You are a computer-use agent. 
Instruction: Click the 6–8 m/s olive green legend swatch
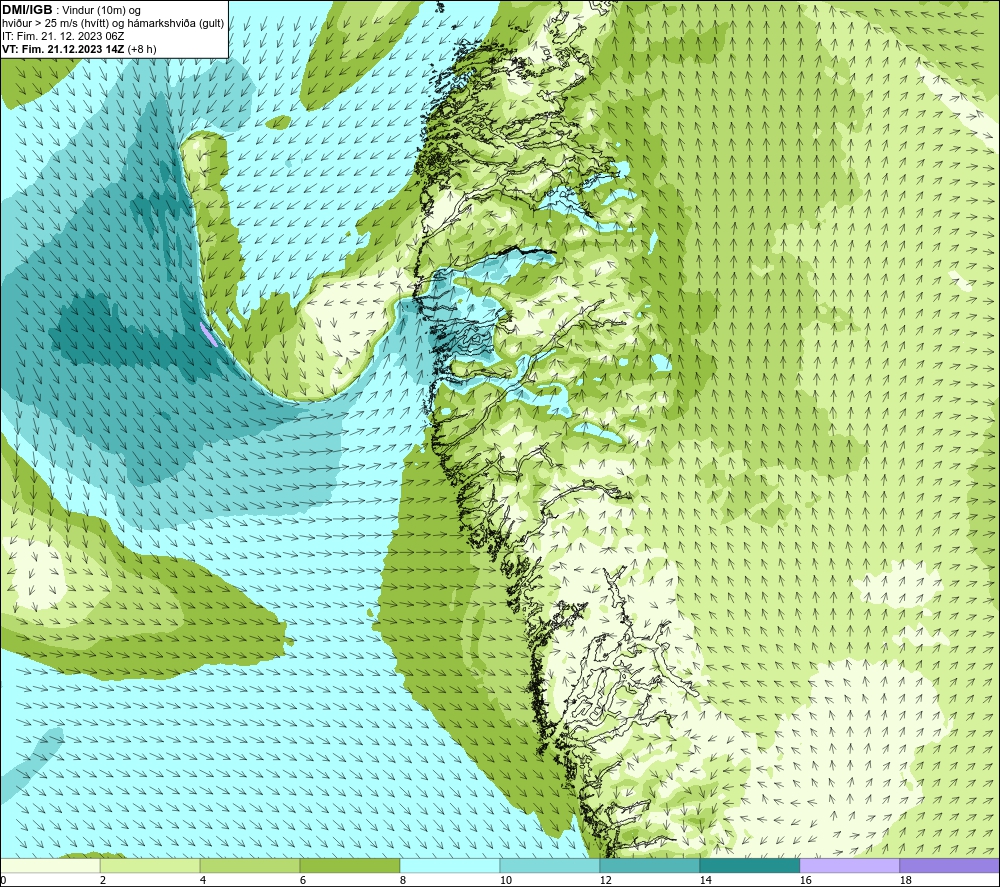point(349,866)
